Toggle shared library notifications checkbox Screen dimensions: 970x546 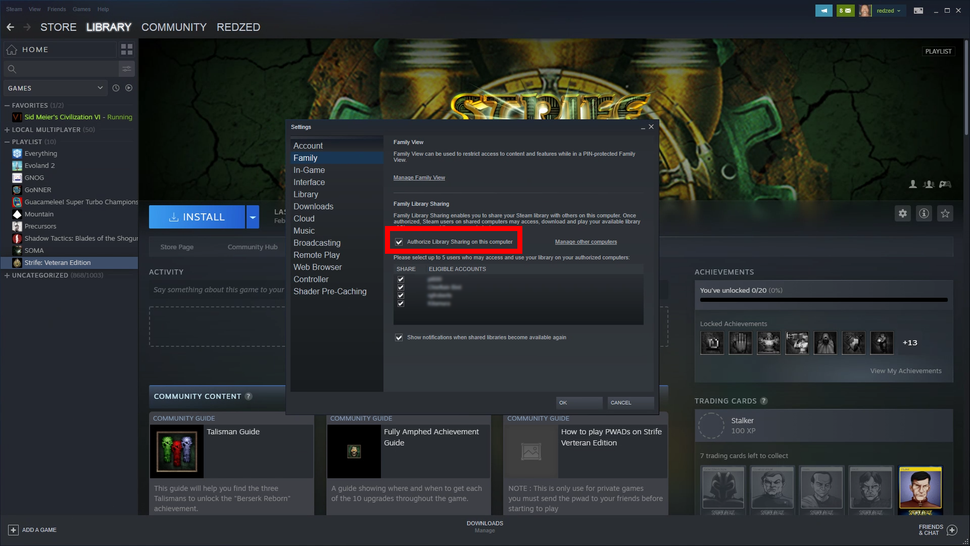click(x=398, y=338)
